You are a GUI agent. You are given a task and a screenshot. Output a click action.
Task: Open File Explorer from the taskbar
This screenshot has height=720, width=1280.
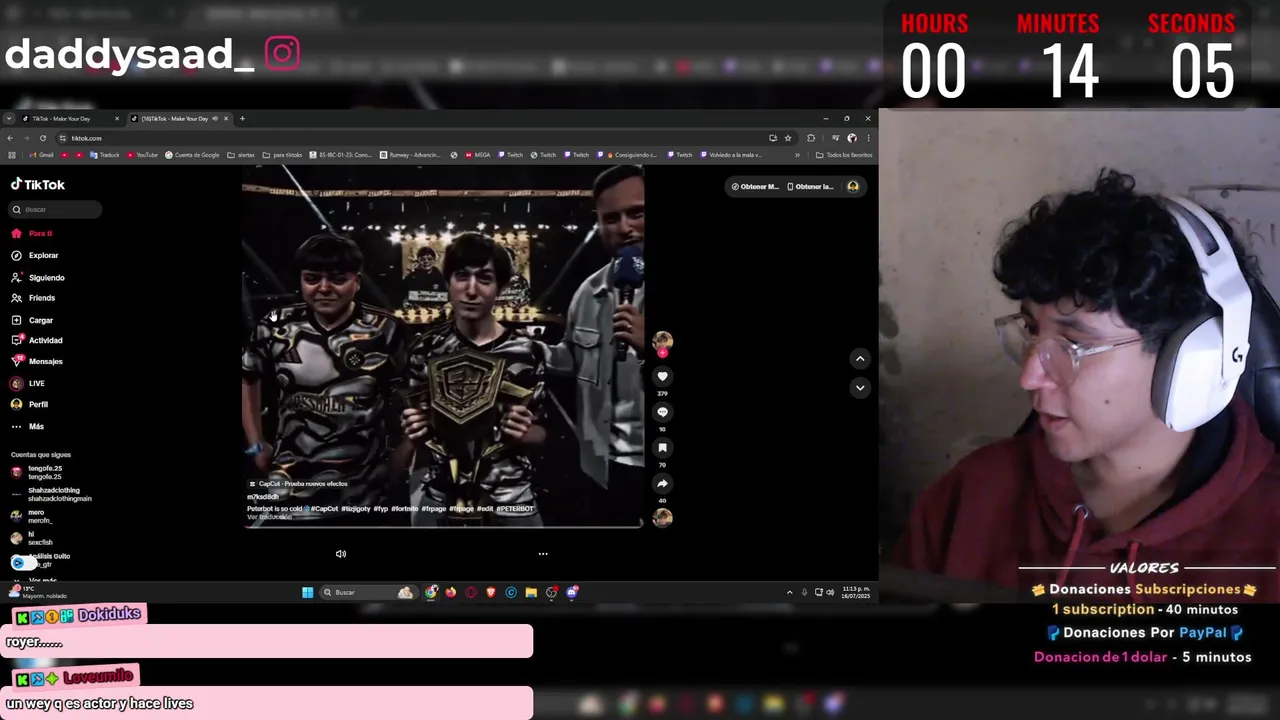531,592
